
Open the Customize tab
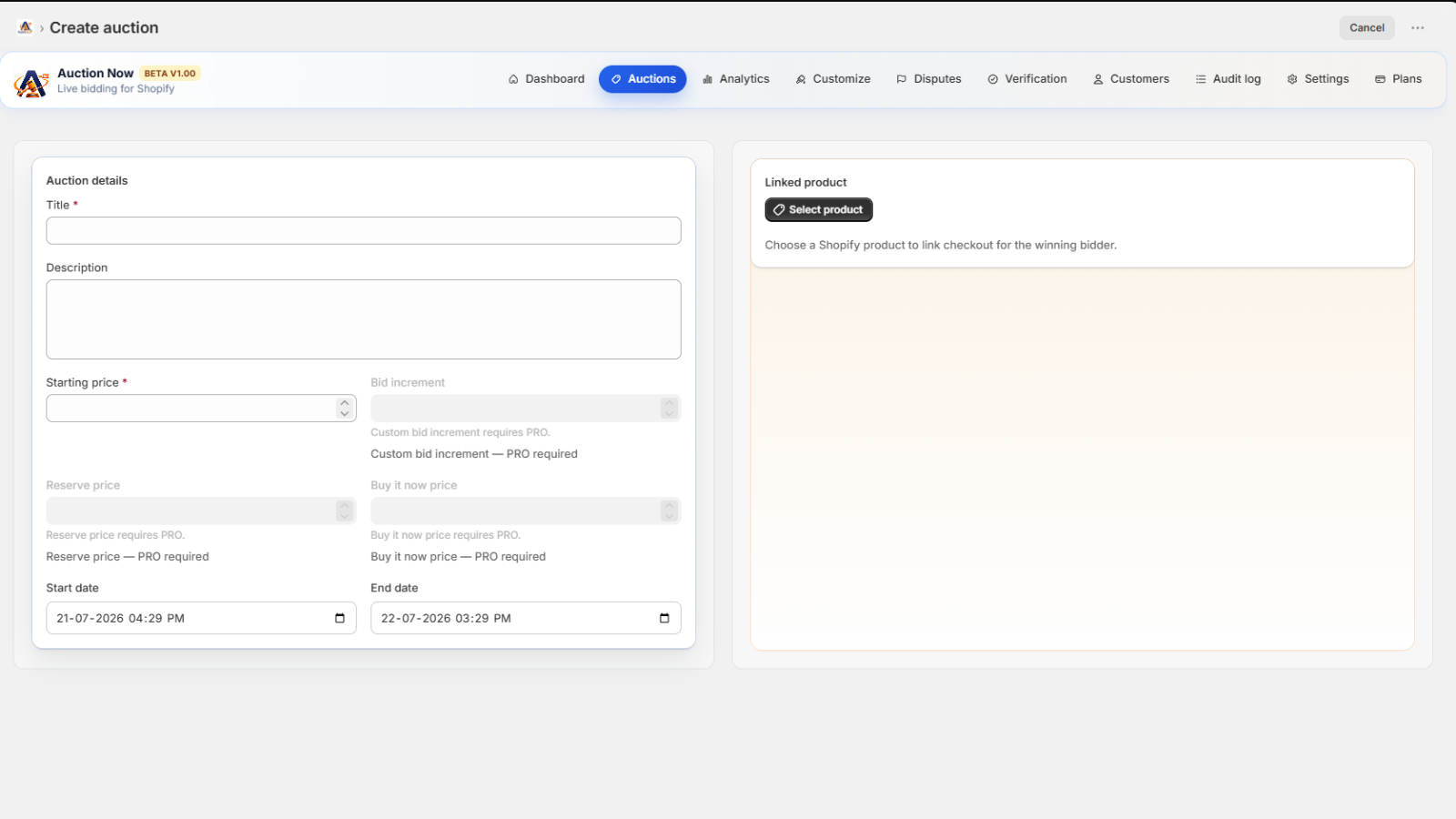[833, 79]
